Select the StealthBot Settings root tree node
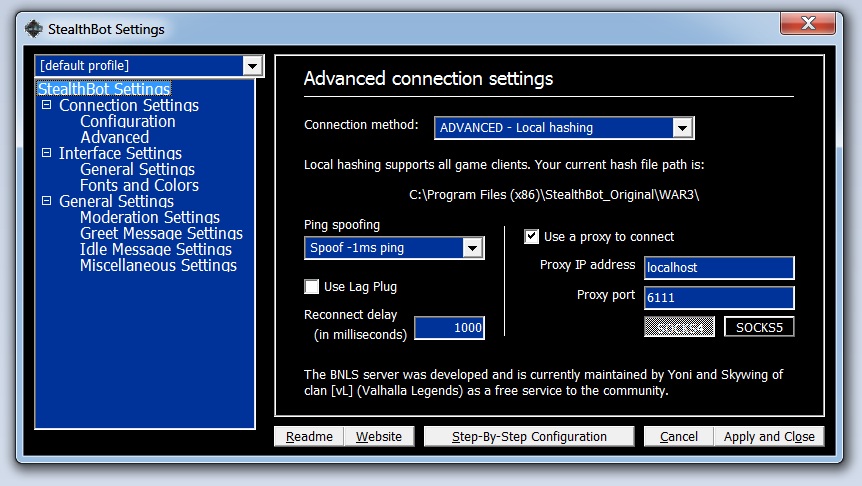Image resolution: width=862 pixels, height=486 pixels. click(x=104, y=89)
